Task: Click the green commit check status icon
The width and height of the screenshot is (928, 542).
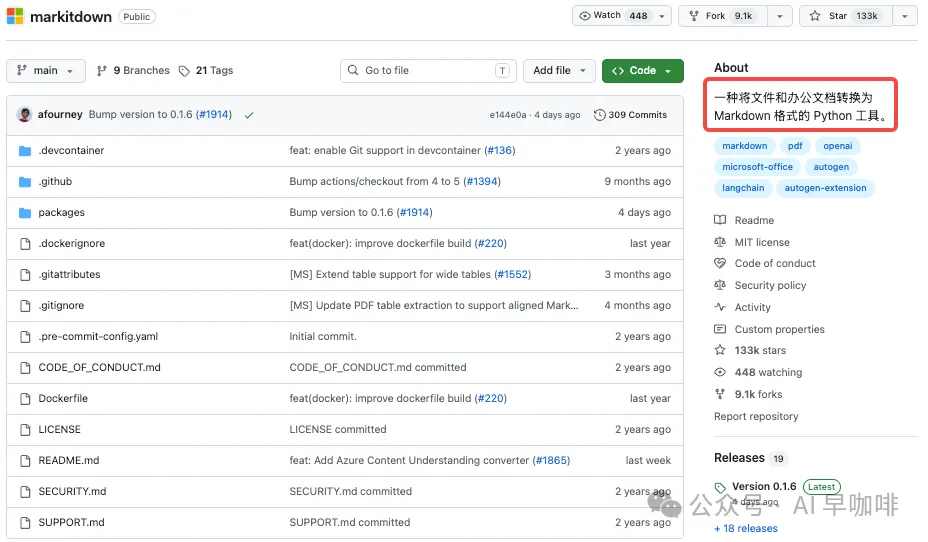Action: click(249, 115)
